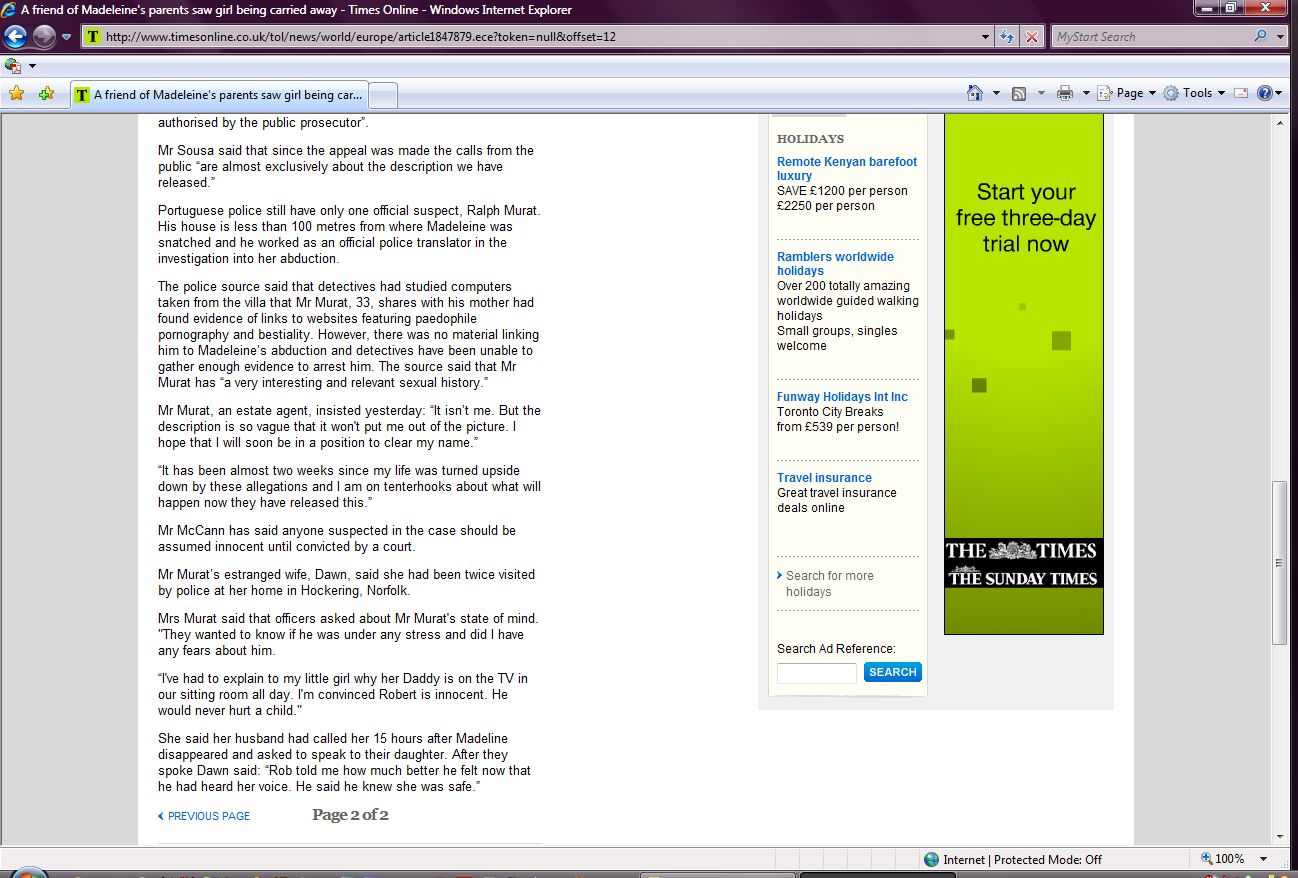The image size is (1298, 878).
Task: Go to the Home page icon
Action: click(x=975, y=93)
